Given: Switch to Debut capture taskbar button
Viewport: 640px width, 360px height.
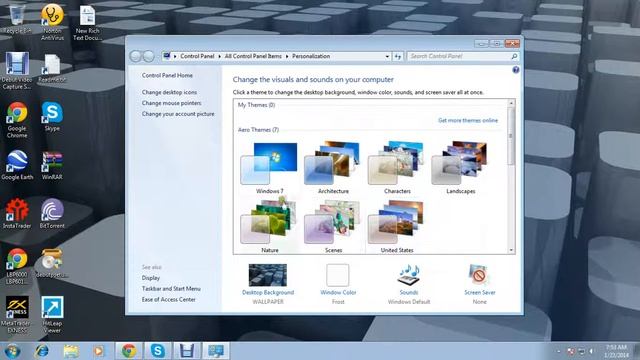Looking at the screenshot, I should tap(187, 351).
